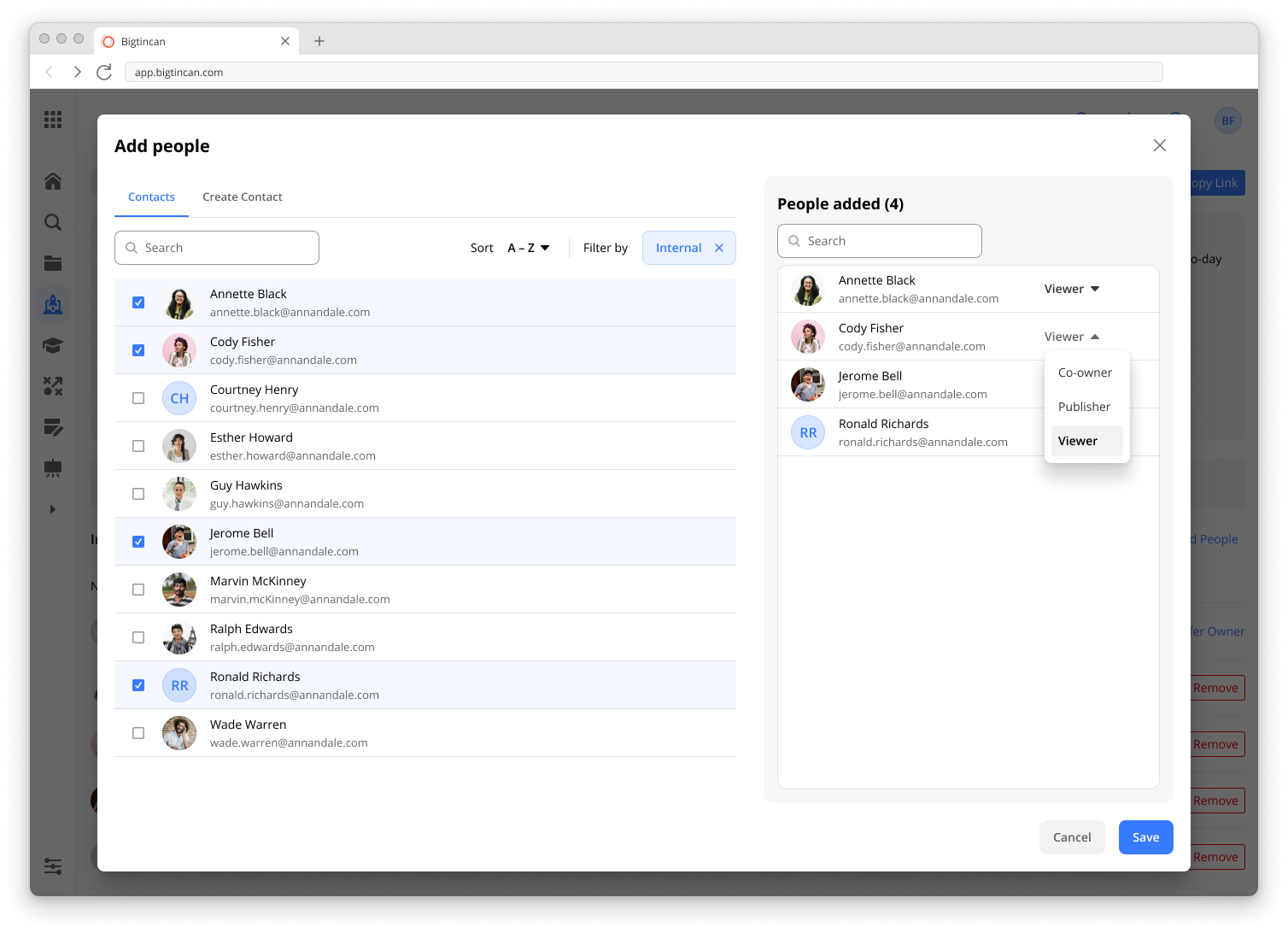1288x933 pixels.
Task: Open the notes edit icon in sidebar
Action: [x=53, y=427]
